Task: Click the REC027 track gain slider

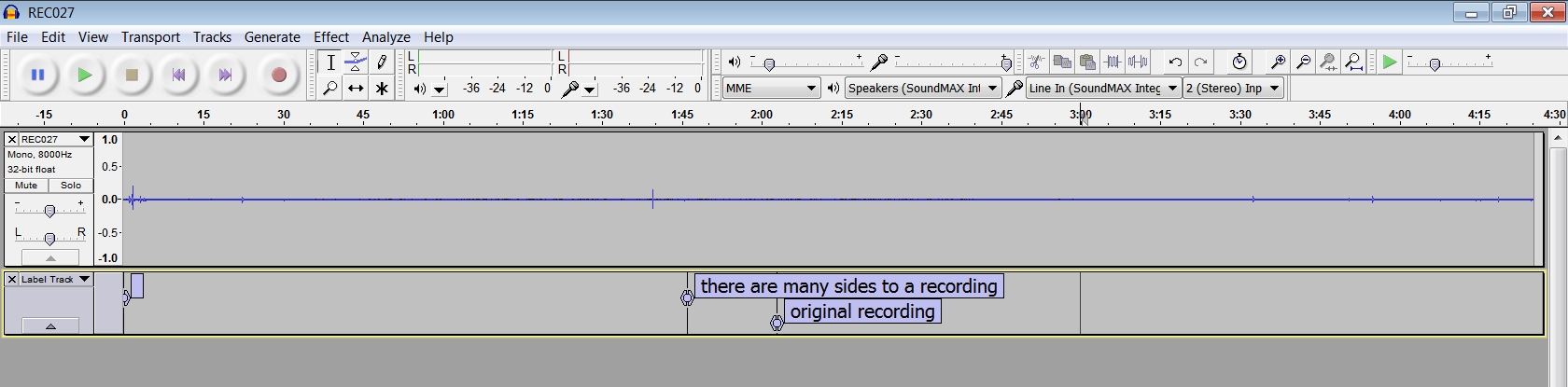Action: pos(49,211)
